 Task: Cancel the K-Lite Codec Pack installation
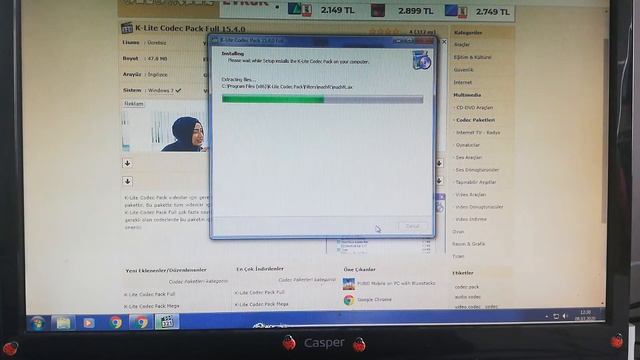412,226
